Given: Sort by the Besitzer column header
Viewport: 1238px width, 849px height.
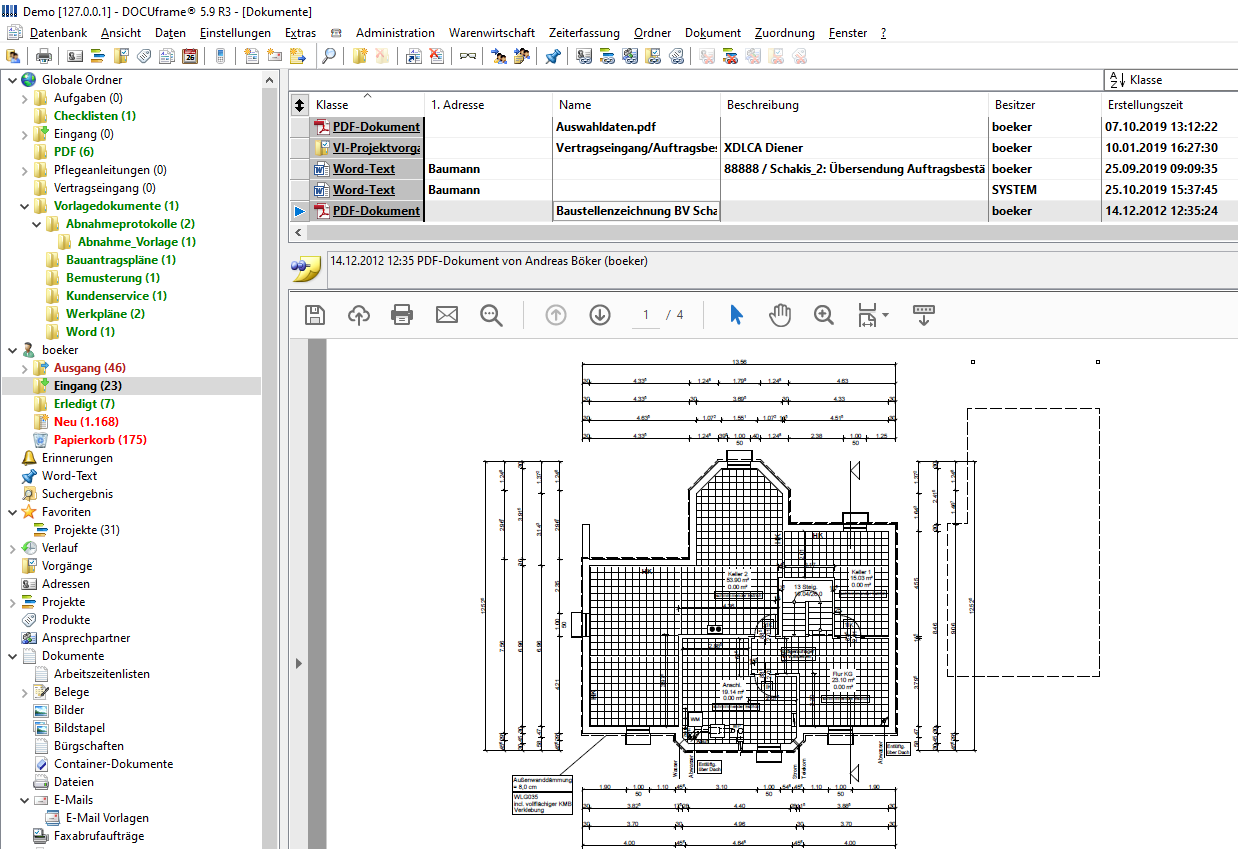Looking at the screenshot, I should click(1044, 105).
